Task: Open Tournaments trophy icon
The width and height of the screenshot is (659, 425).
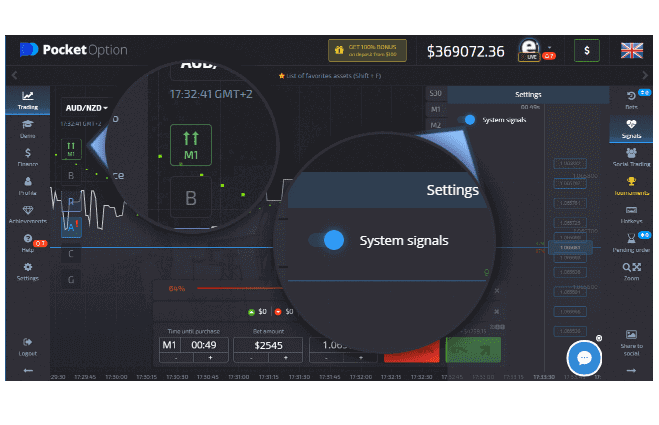Action: 631,186
